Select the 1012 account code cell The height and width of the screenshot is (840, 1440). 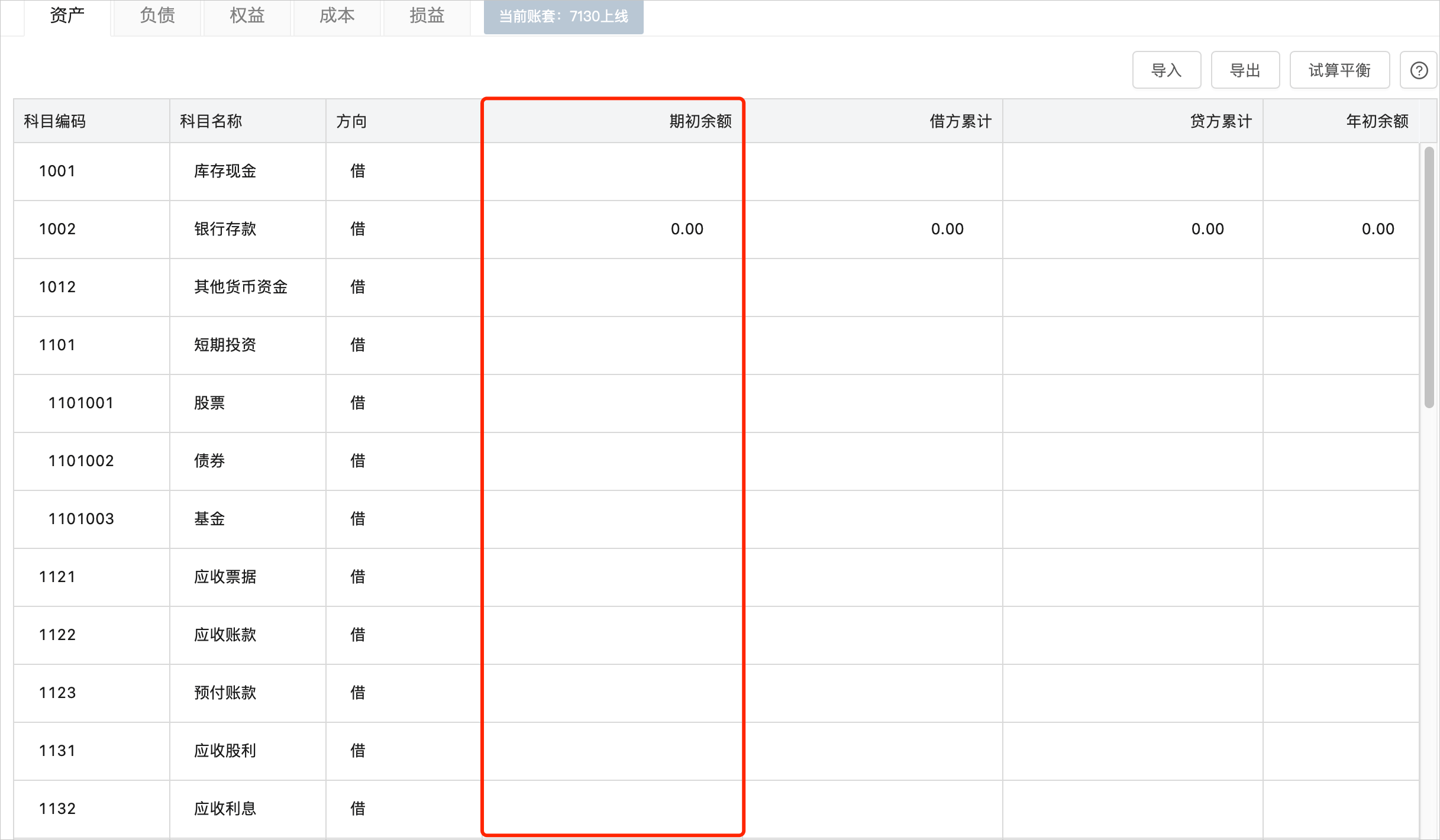92,287
